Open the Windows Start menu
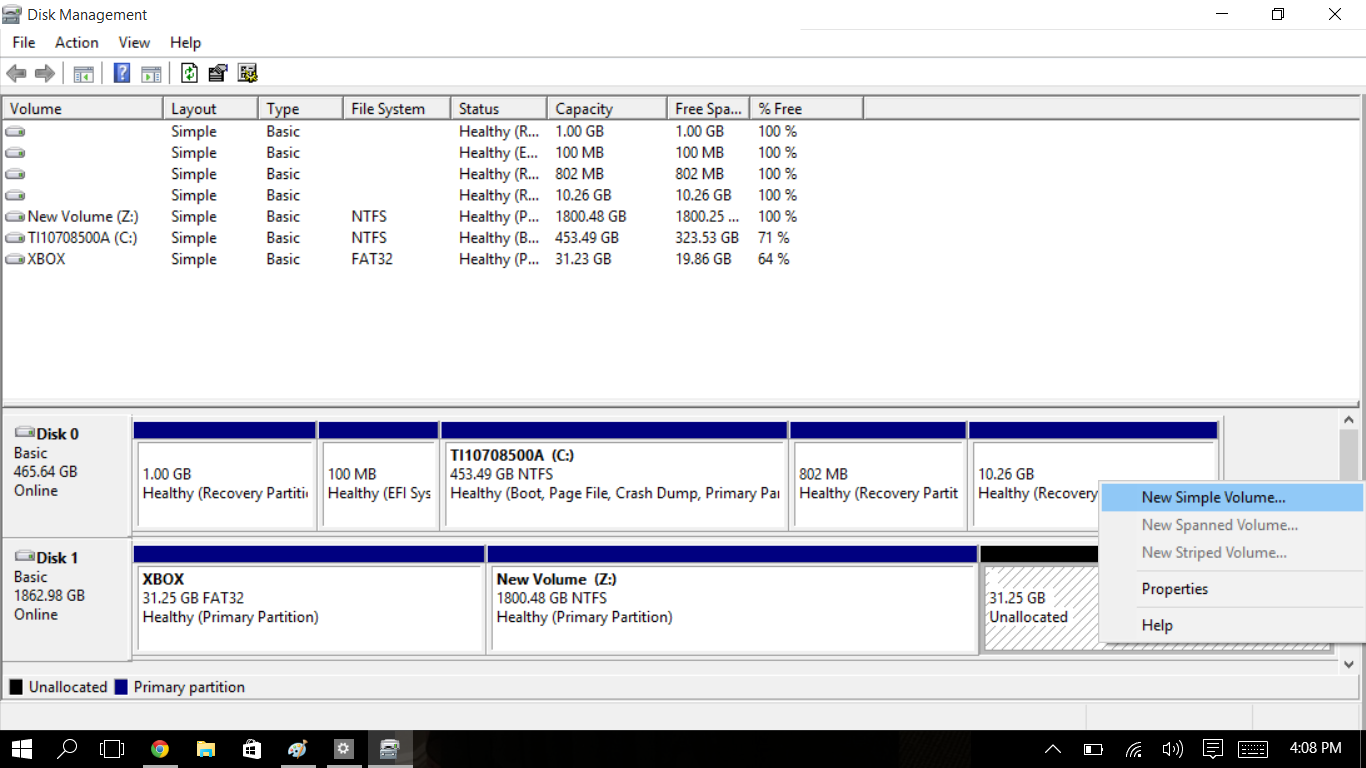 point(20,748)
